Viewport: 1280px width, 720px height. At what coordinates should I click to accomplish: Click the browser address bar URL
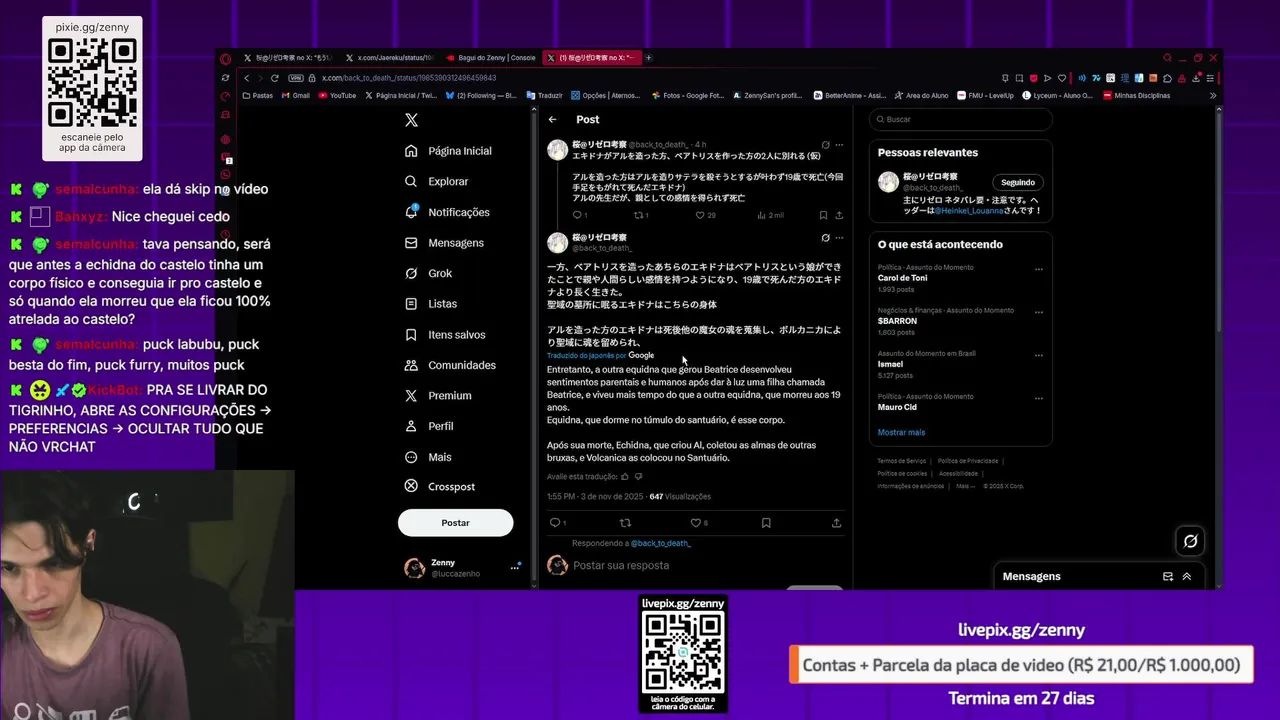pos(409,78)
